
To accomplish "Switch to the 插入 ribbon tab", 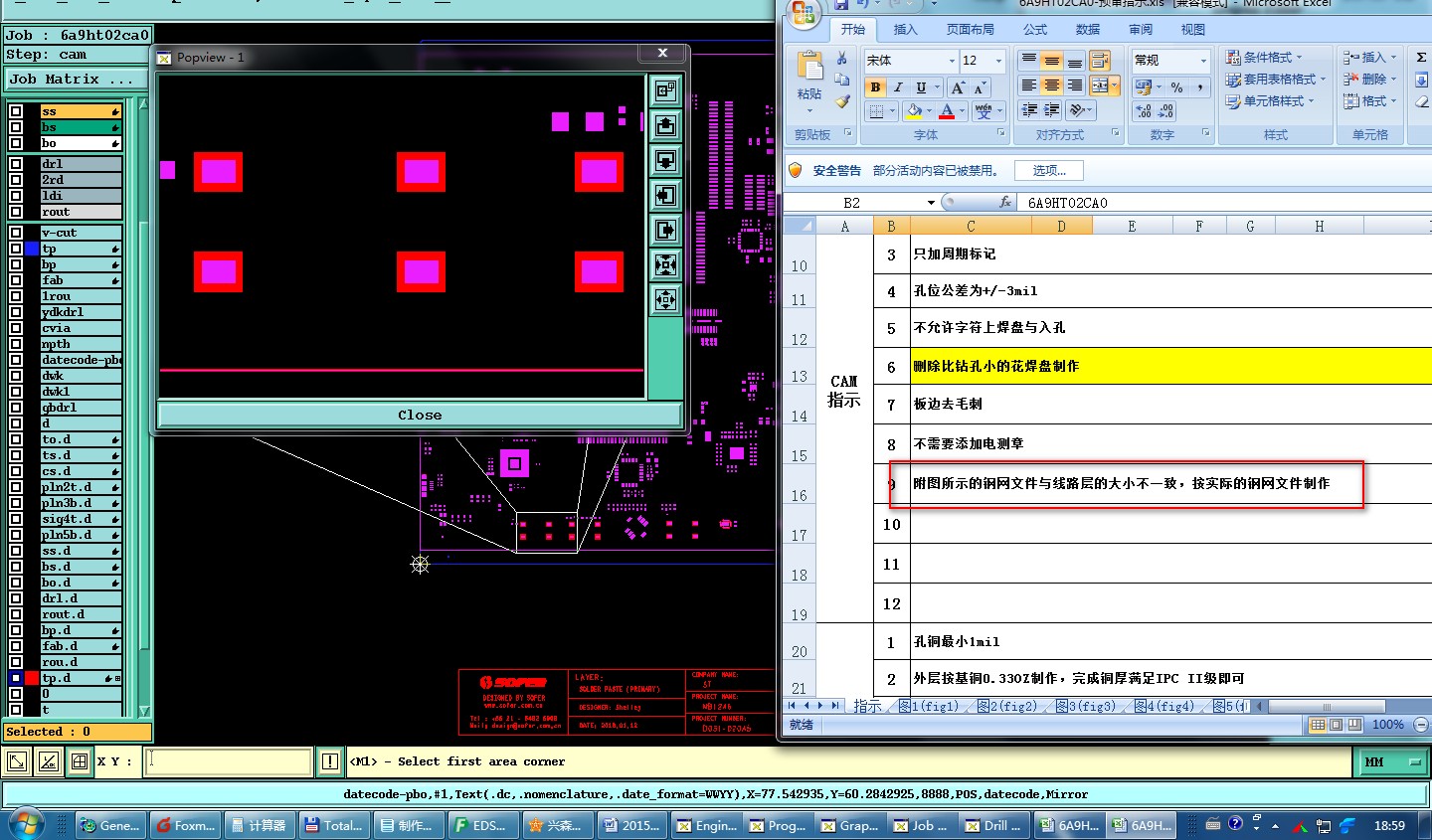I will pyautogui.click(x=905, y=30).
